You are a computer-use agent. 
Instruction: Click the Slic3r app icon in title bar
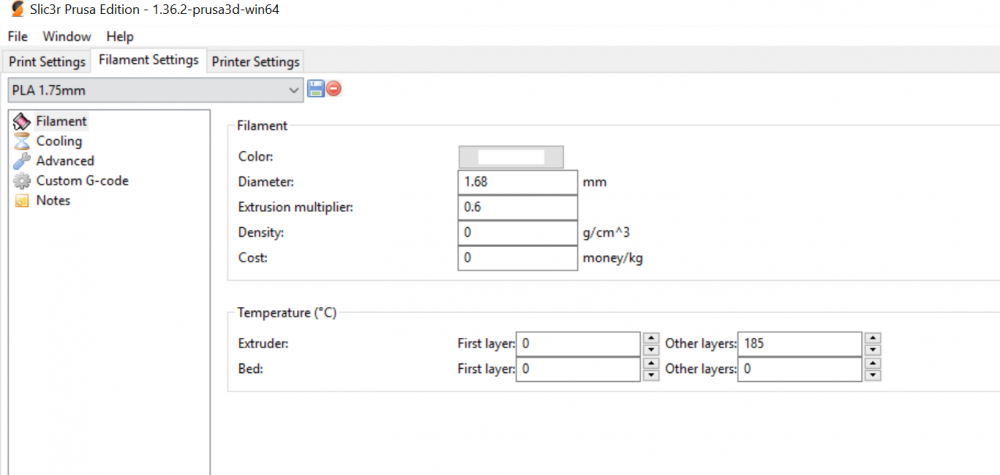point(12,10)
